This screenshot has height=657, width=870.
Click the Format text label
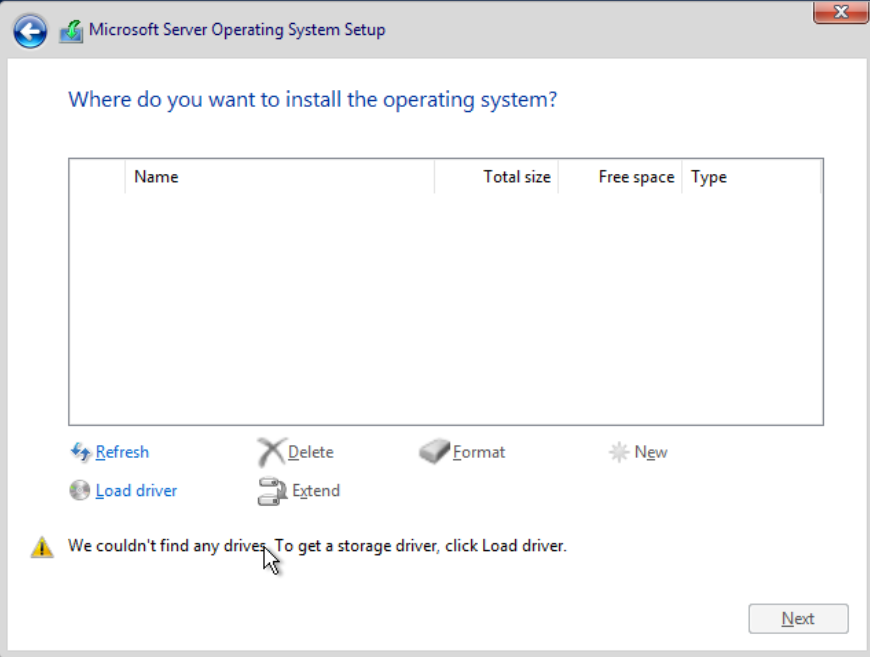click(479, 452)
